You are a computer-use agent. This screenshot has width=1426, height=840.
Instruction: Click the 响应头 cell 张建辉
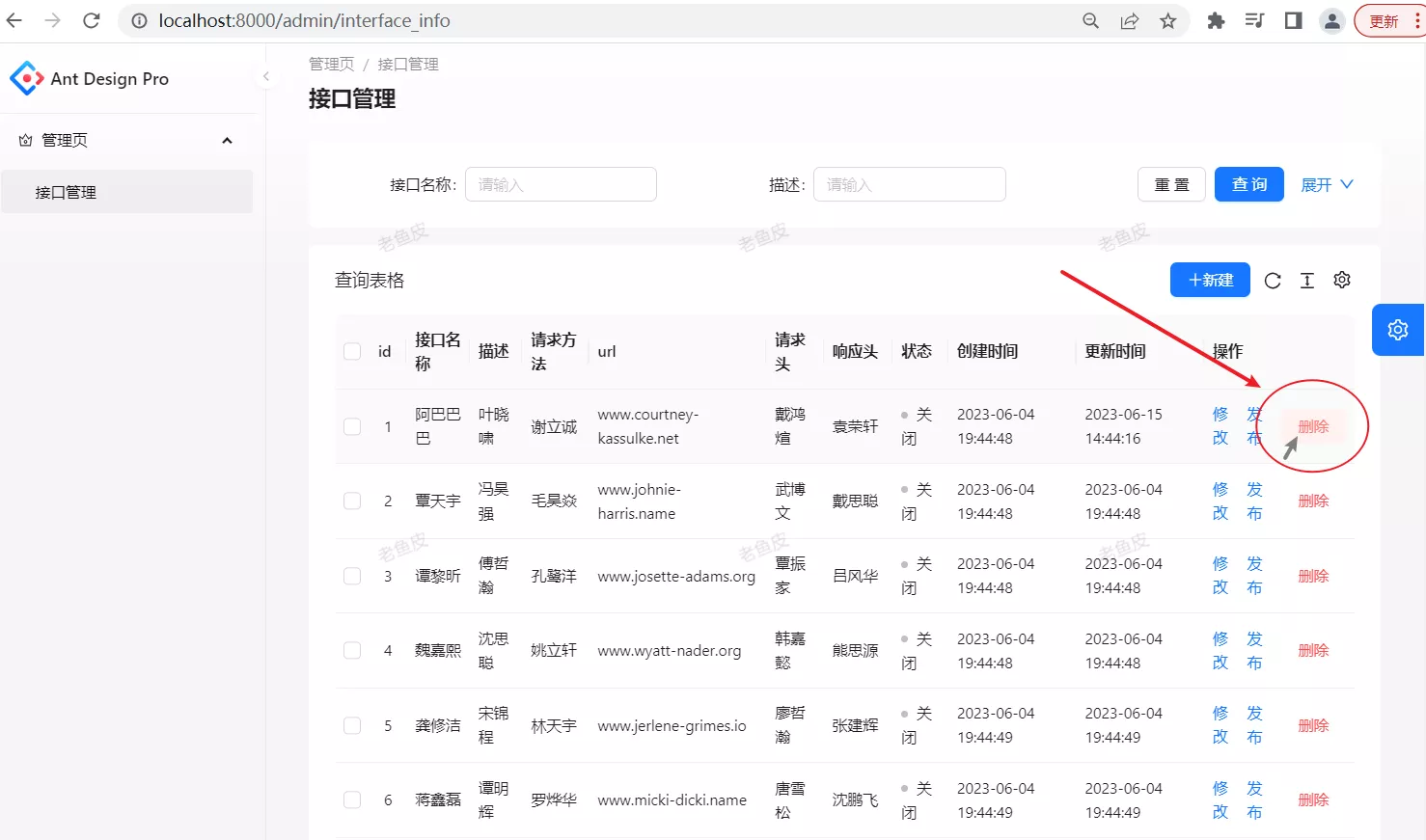pyautogui.click(x=855, y=725)
